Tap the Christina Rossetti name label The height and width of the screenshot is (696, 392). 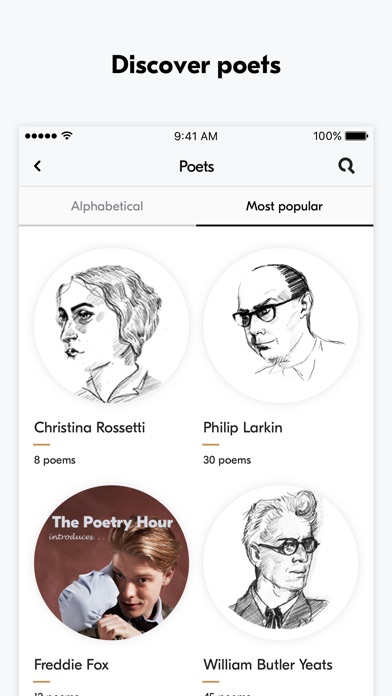[90, 427]
